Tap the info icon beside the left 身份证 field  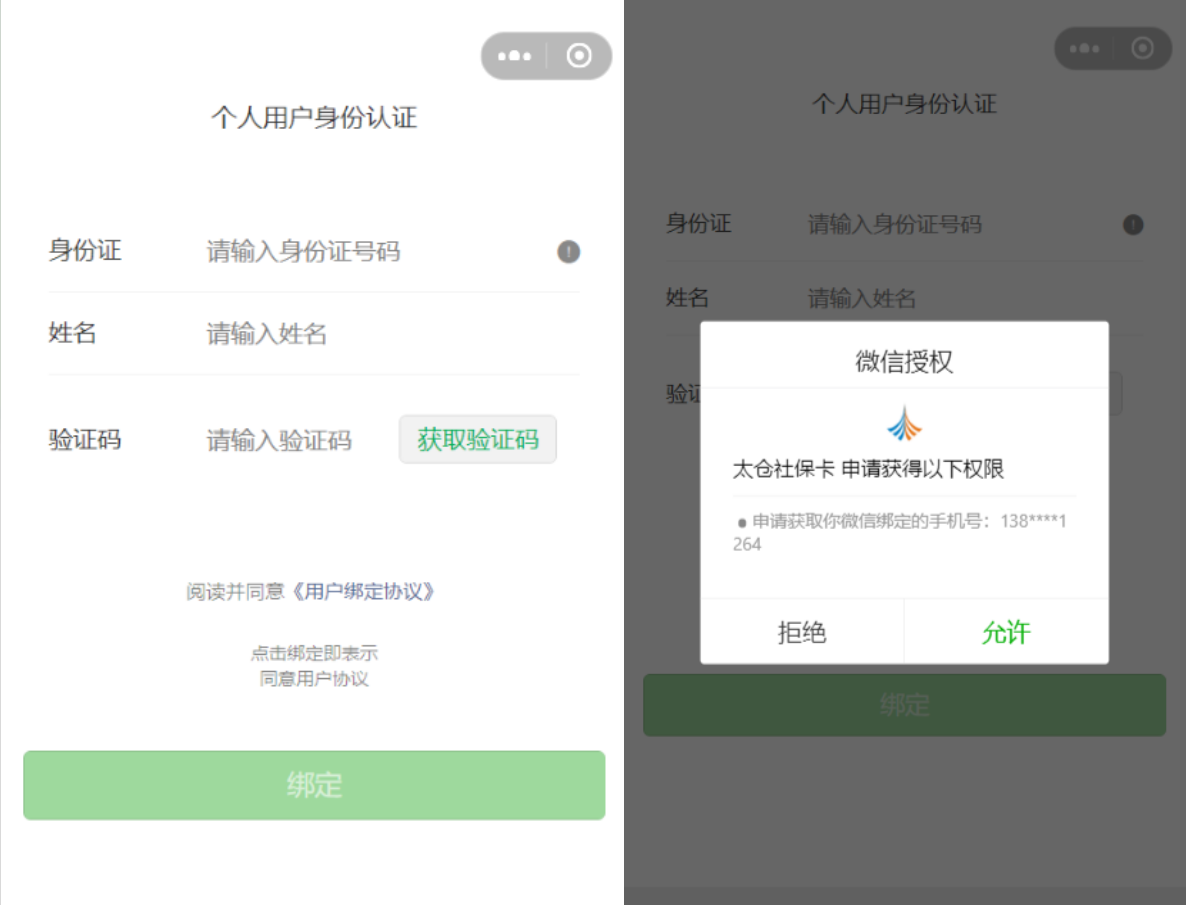pyautogui.click(x=569, y=251)
